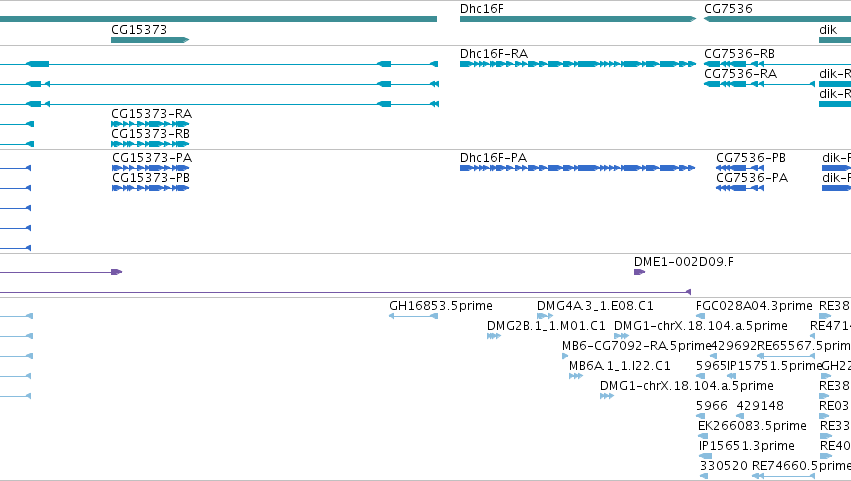Select the CG7536 gene span bar

pos(777,19)
